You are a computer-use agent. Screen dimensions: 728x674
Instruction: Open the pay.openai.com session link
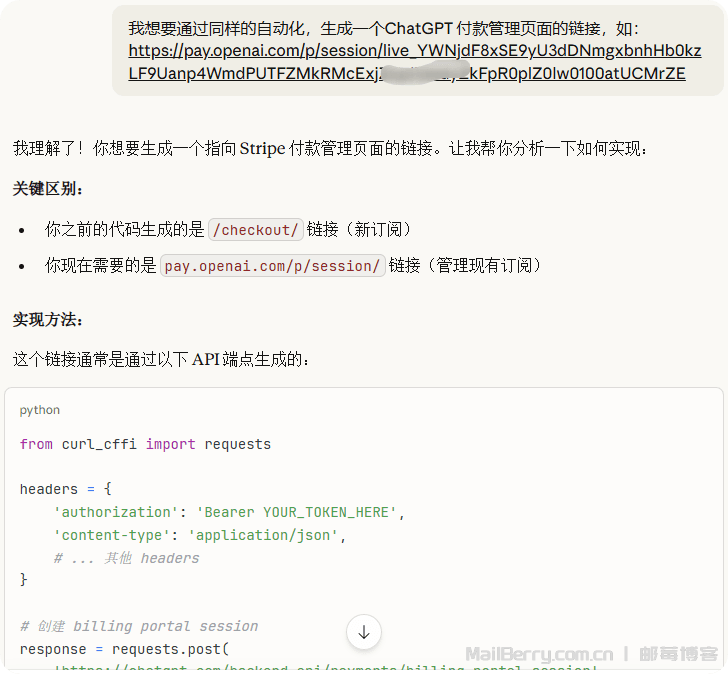click(x=414, y=62)
